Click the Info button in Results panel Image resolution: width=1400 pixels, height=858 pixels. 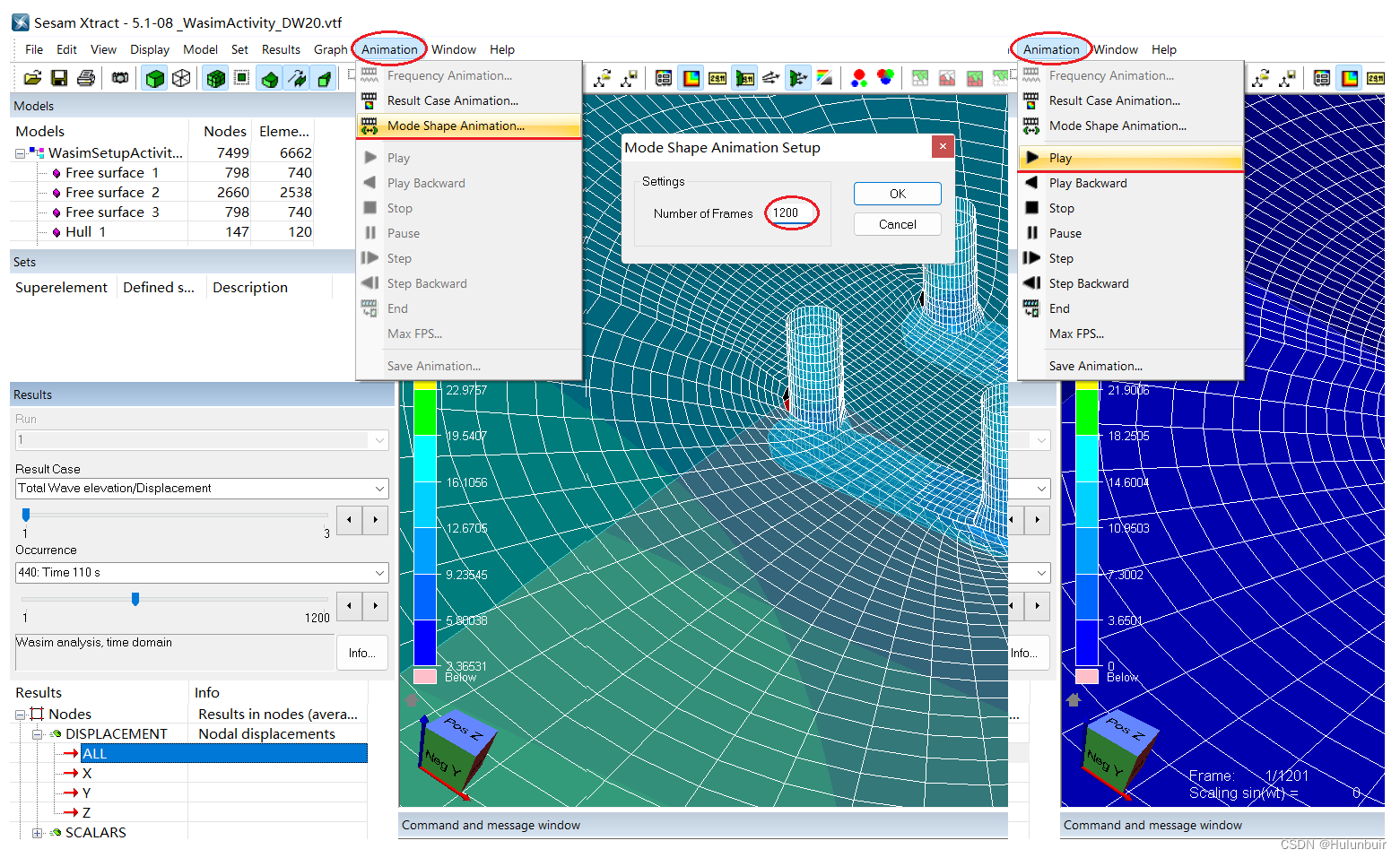pyautogui.click(x=362, y=653)
